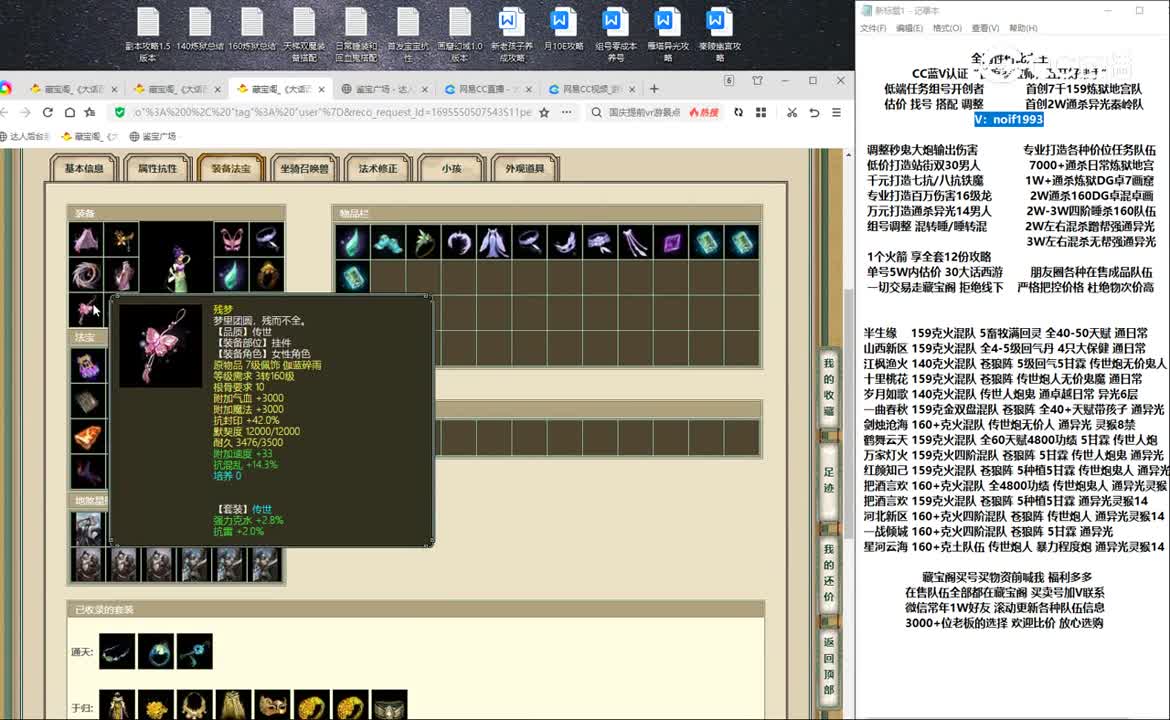Click the golden flower hairpin equipment icon
The height and width of the screenshot is (720, 1170).
coord(121,240)
